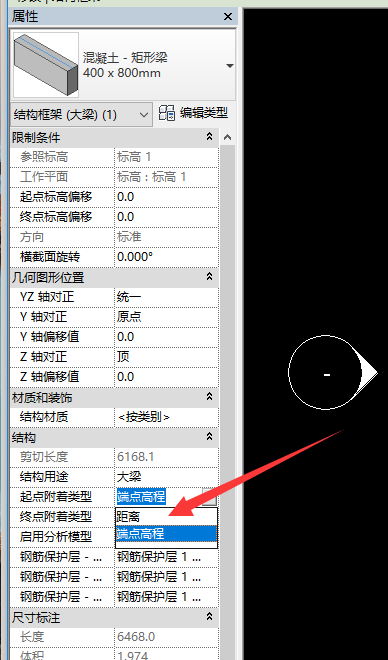Image resolution: width=388 pixels, height=660 pixels.
Task: Click the first 钢筋保护层 1 value
Action: click(166, 557)
